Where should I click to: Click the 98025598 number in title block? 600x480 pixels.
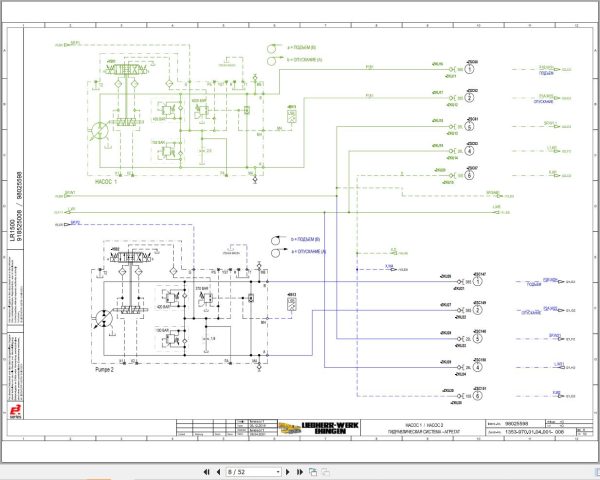click(x=517, y=424)
